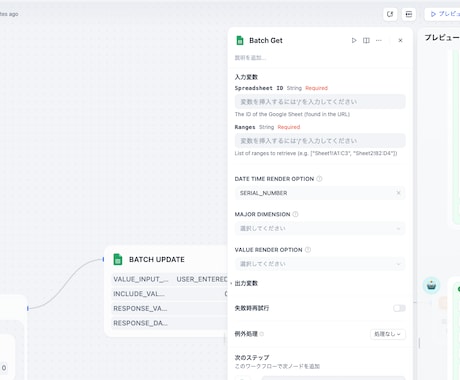
Task: Open the Batch Get panel documentation book icon
Action: tap(366, 40)
